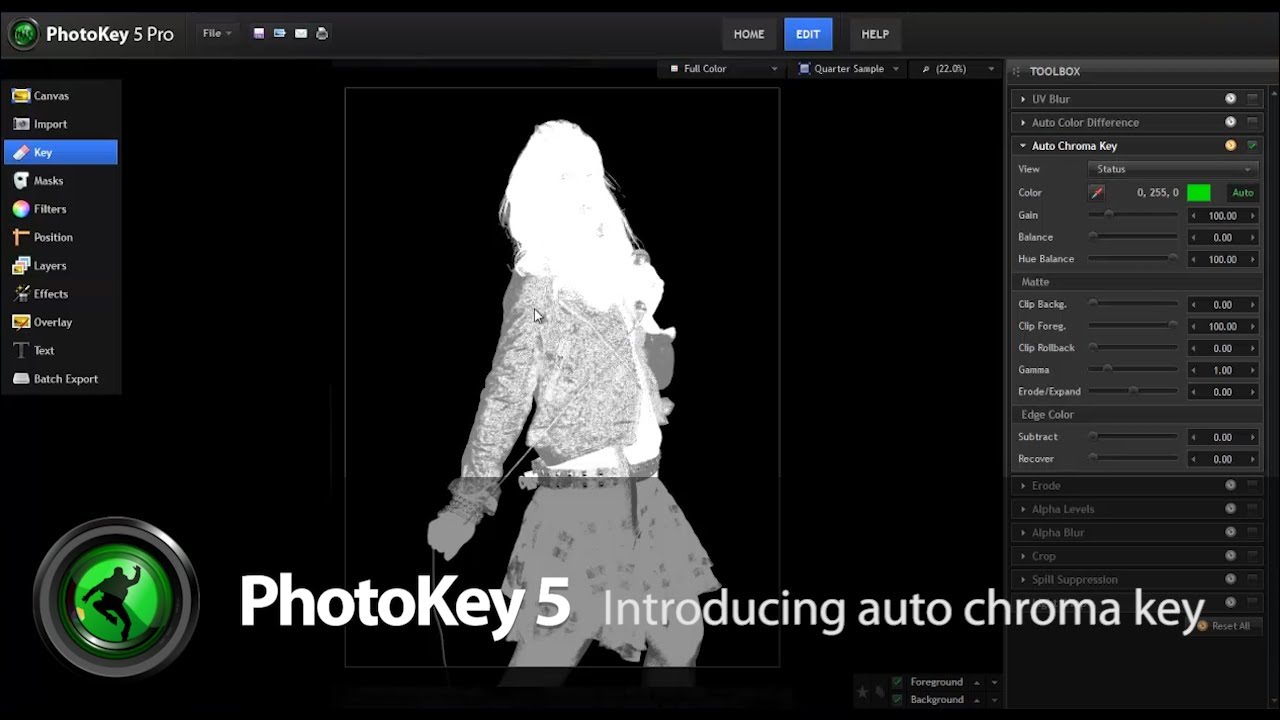
Task: Click the export image toolbar icon
Action: pyautogui.click(x=280, y=33)
